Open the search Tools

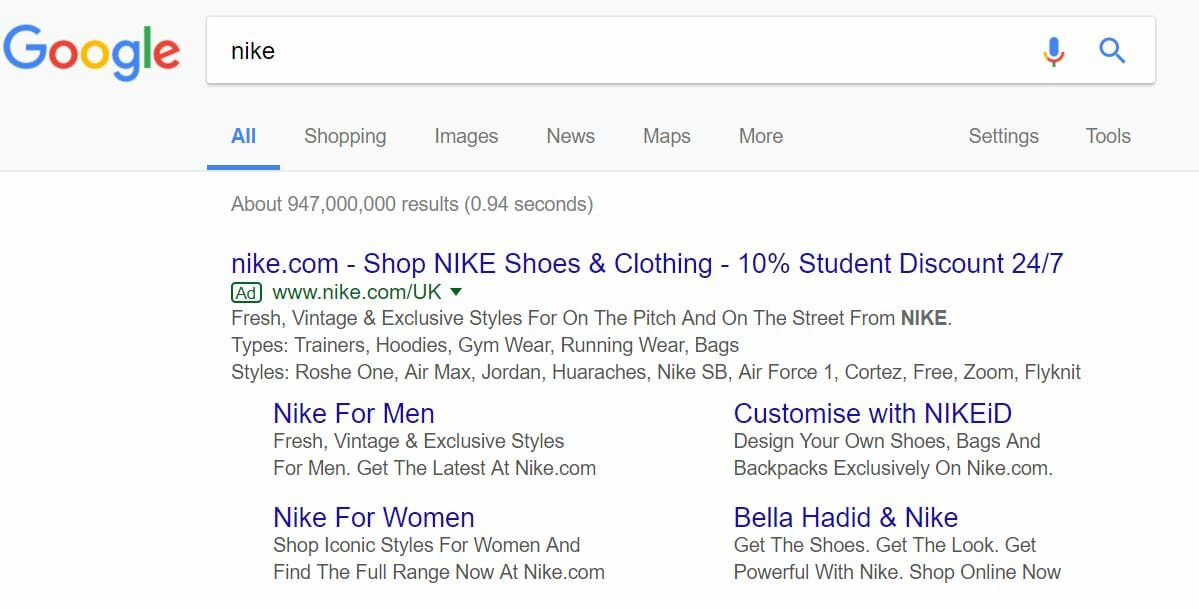point(1108,136)
